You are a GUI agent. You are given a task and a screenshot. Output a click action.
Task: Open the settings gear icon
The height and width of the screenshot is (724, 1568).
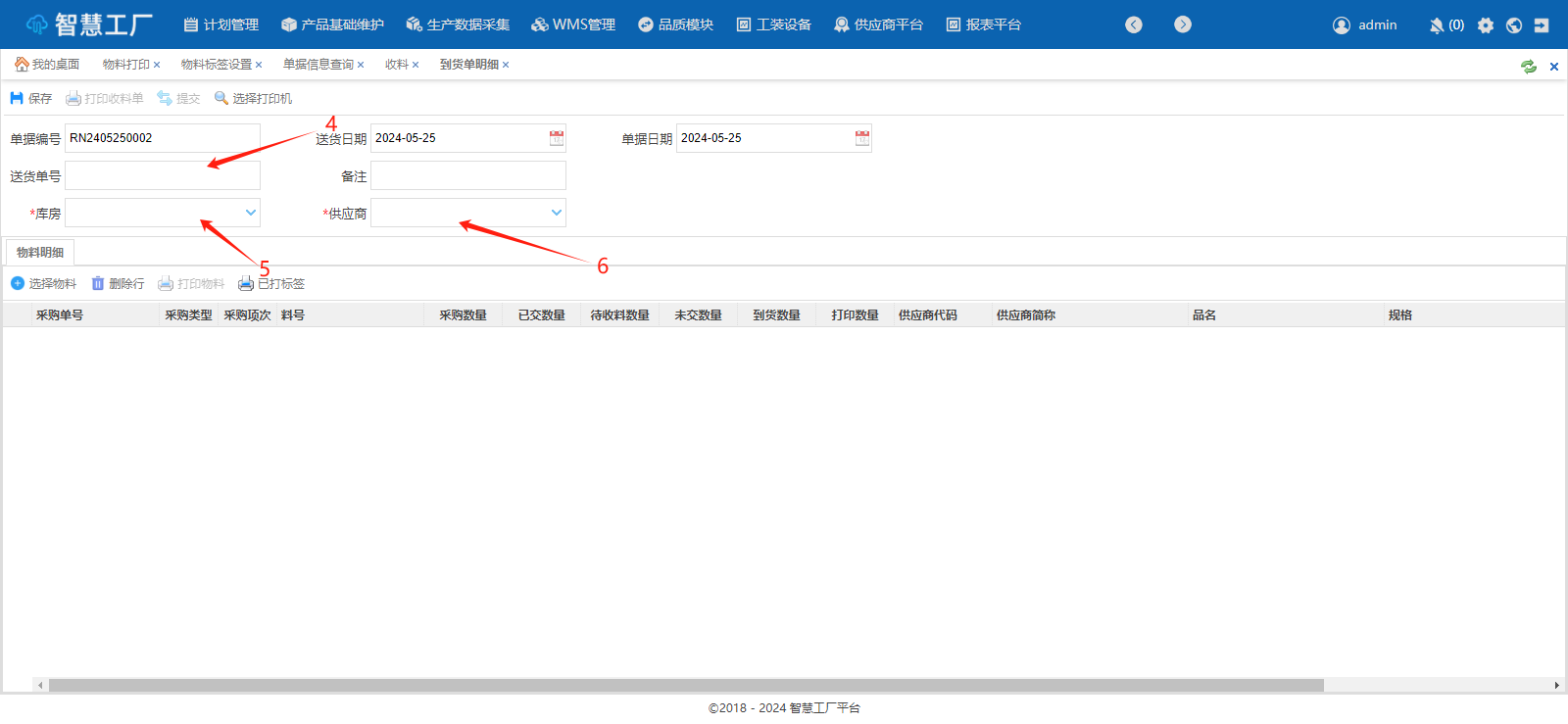(1486, 25)
